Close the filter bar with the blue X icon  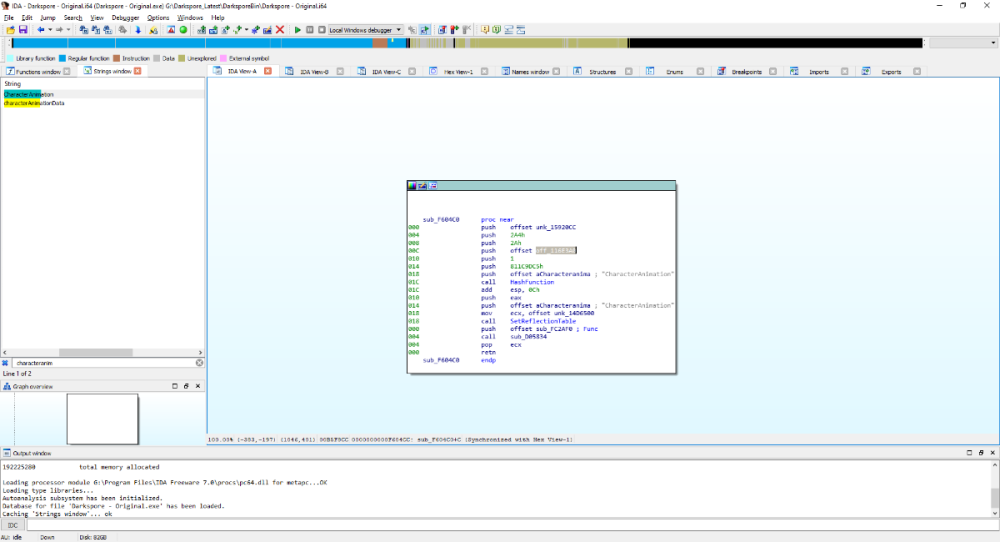[5, 363]
